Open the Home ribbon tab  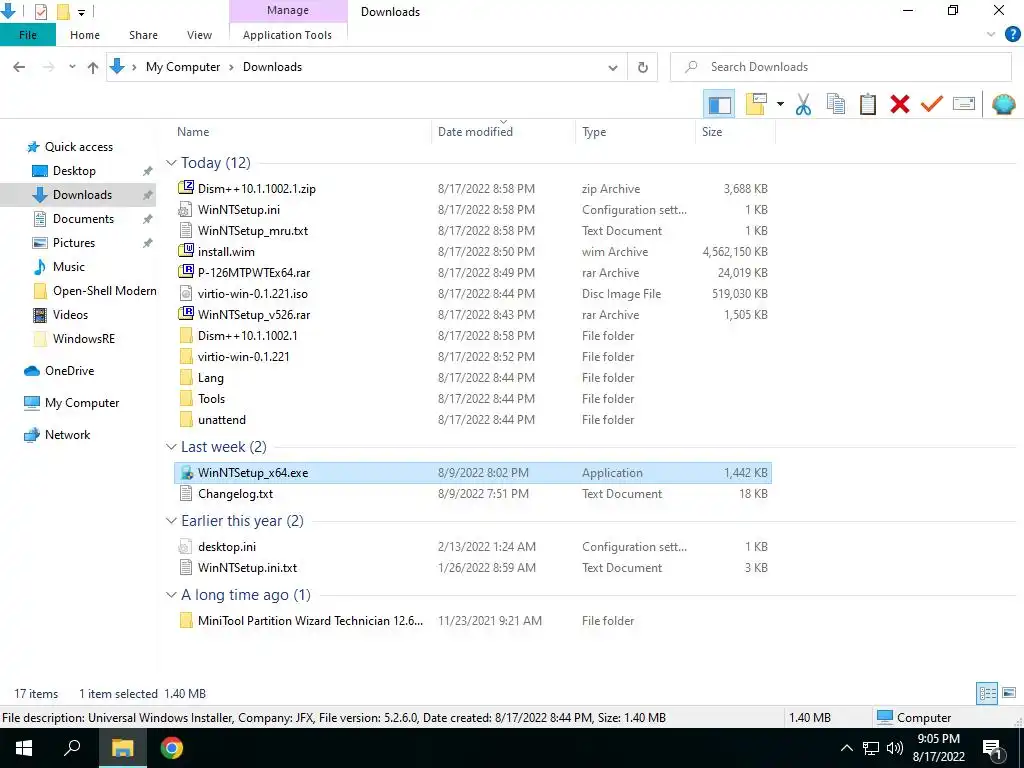tap(85, 35)
